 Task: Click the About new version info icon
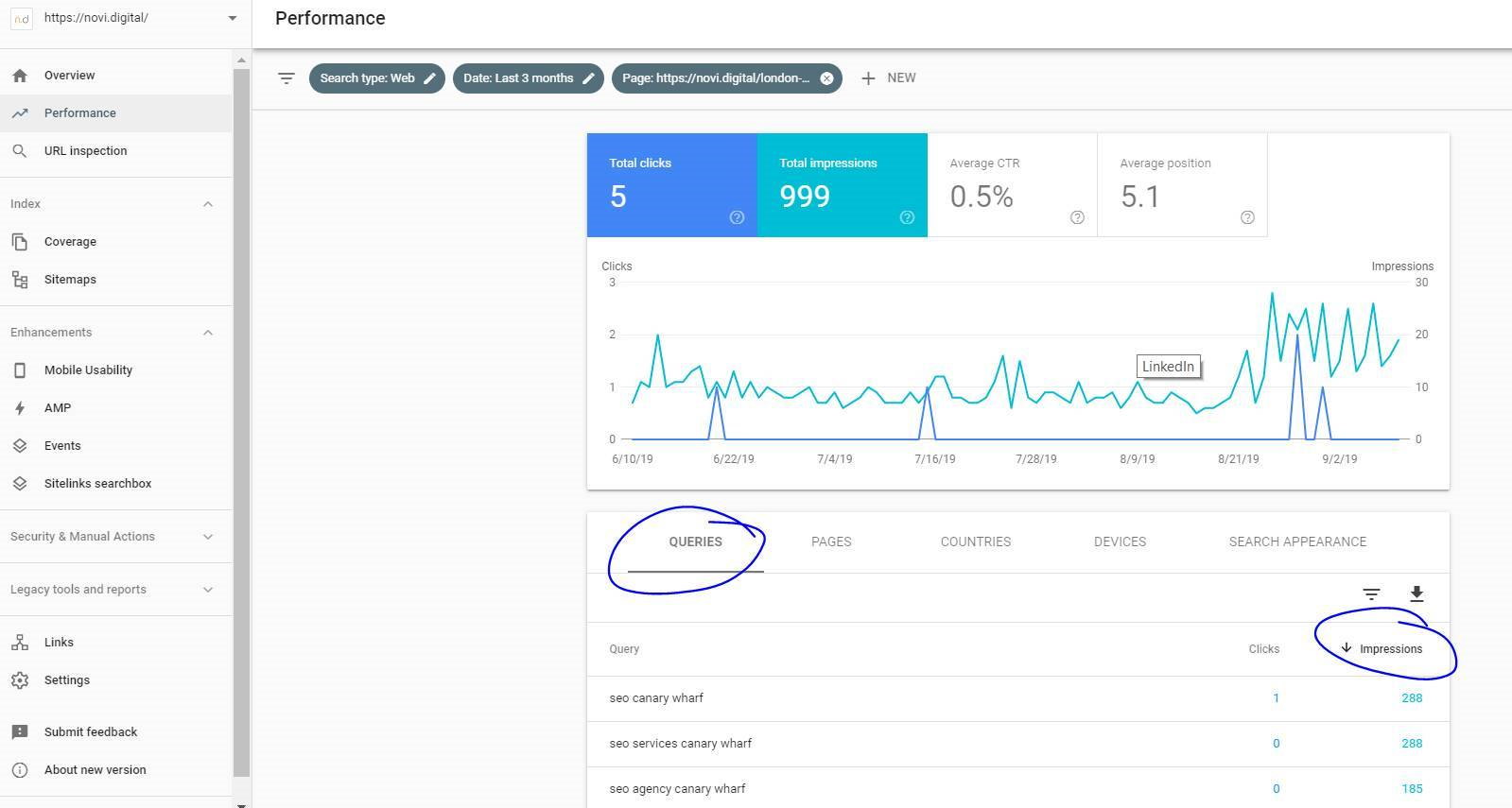[x=20, y=770]
